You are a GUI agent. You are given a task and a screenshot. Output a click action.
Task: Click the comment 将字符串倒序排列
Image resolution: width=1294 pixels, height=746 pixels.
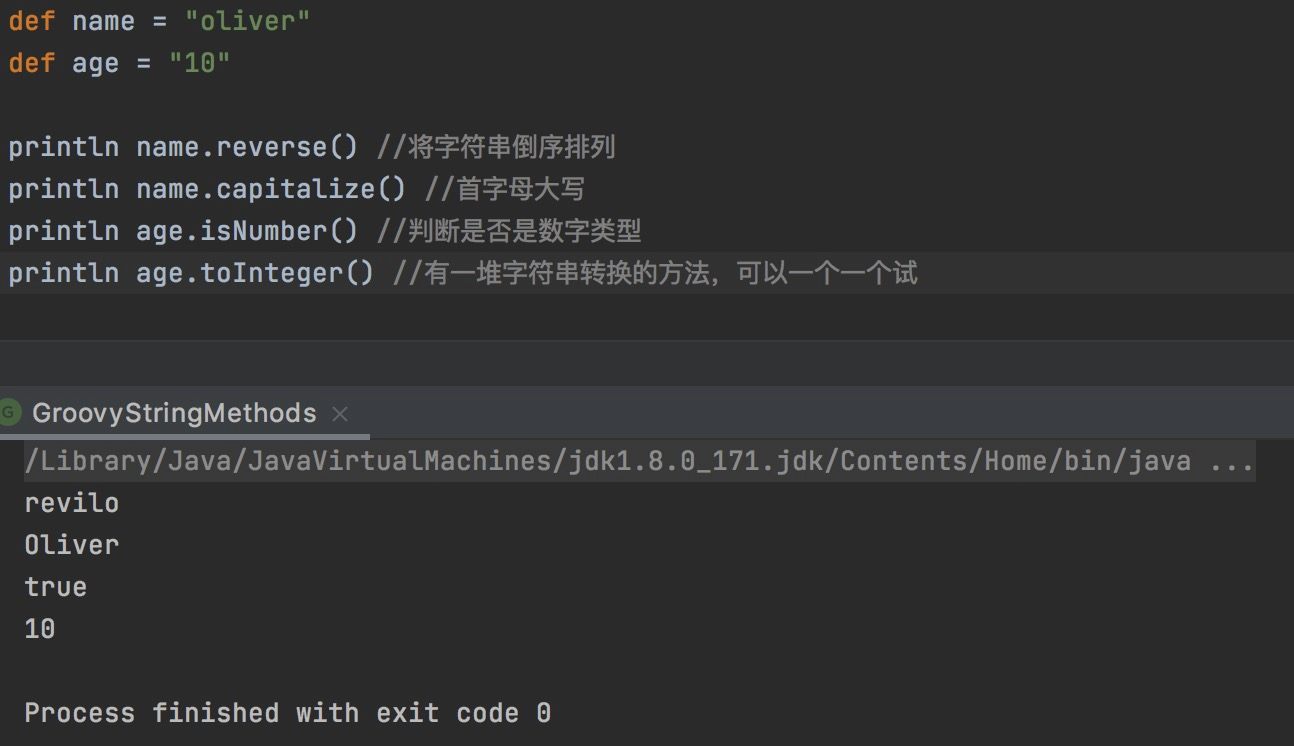(x=510, y=146)
